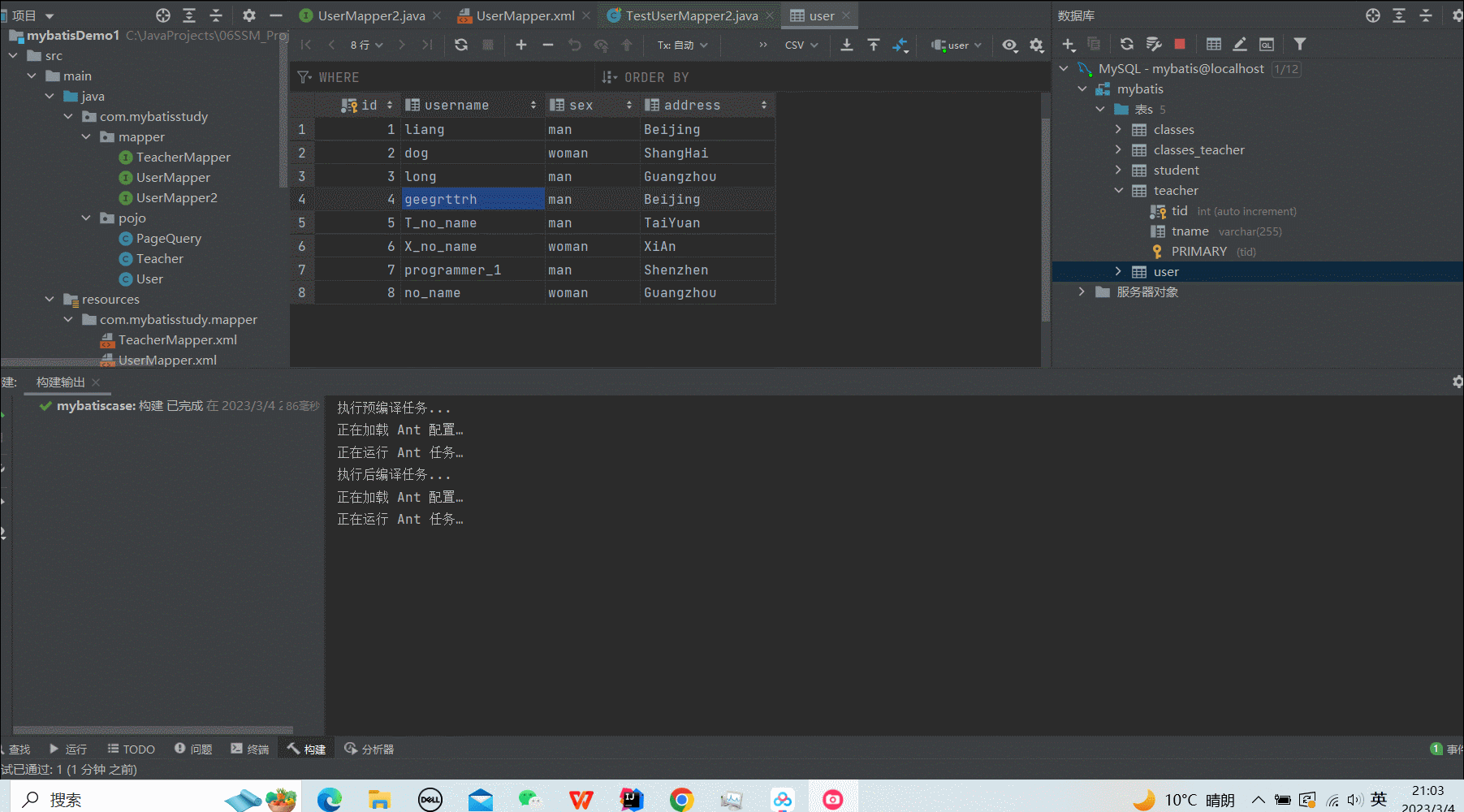Collapse all nodes in database panel
The image size is (1464, 812).
pyautogui.click(x=1426, y=15)
